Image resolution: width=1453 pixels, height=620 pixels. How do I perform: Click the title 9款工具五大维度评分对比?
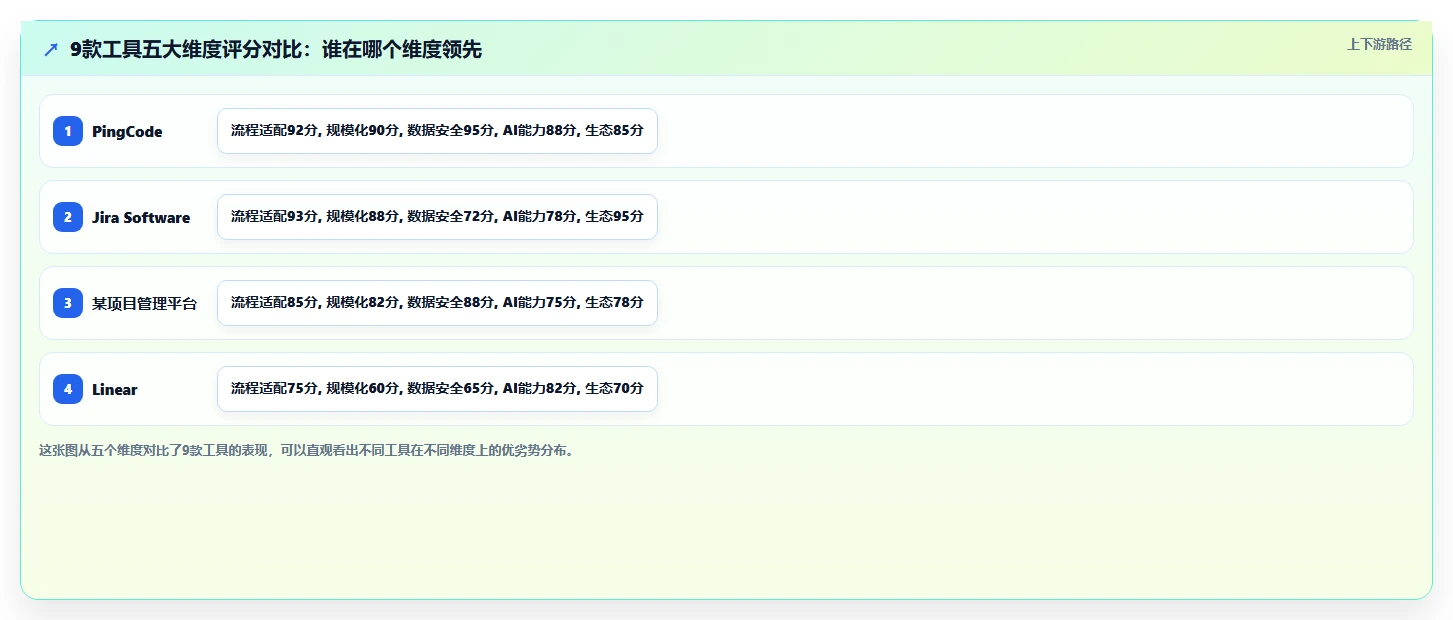click(x=276, y=50)
